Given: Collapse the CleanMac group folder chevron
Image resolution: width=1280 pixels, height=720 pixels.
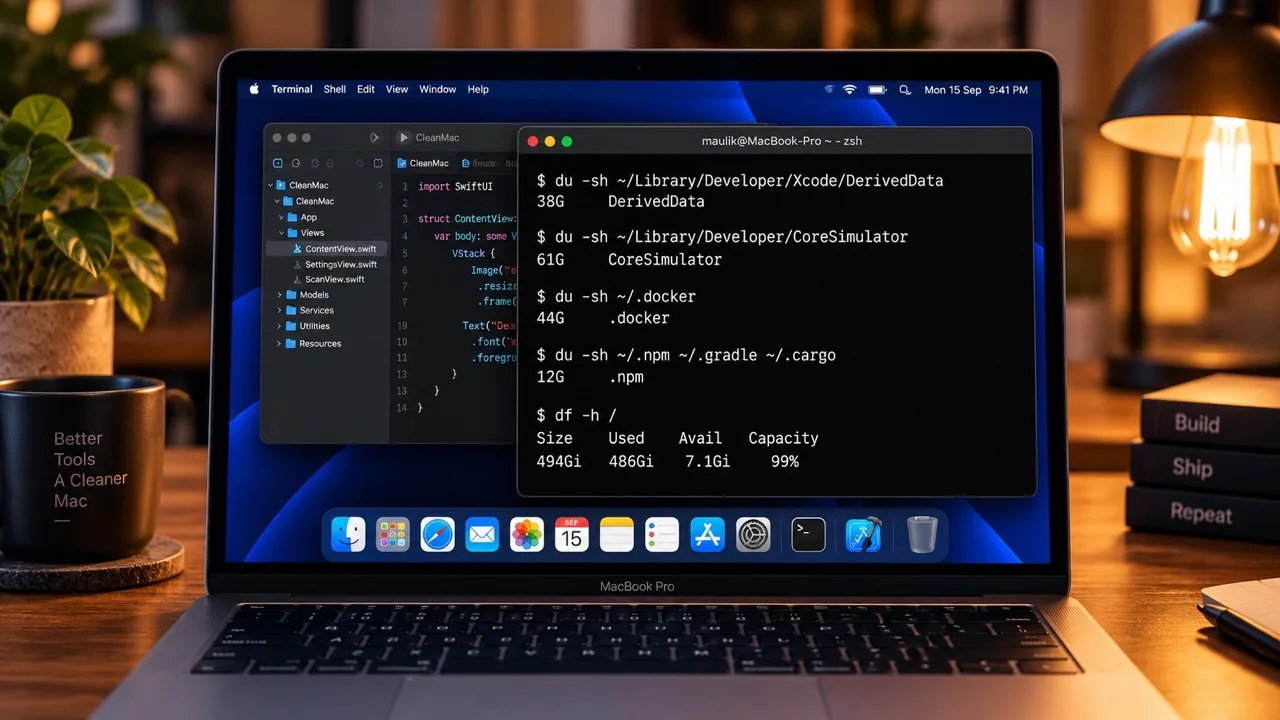Looking at the screenshot, I should 277,201.
